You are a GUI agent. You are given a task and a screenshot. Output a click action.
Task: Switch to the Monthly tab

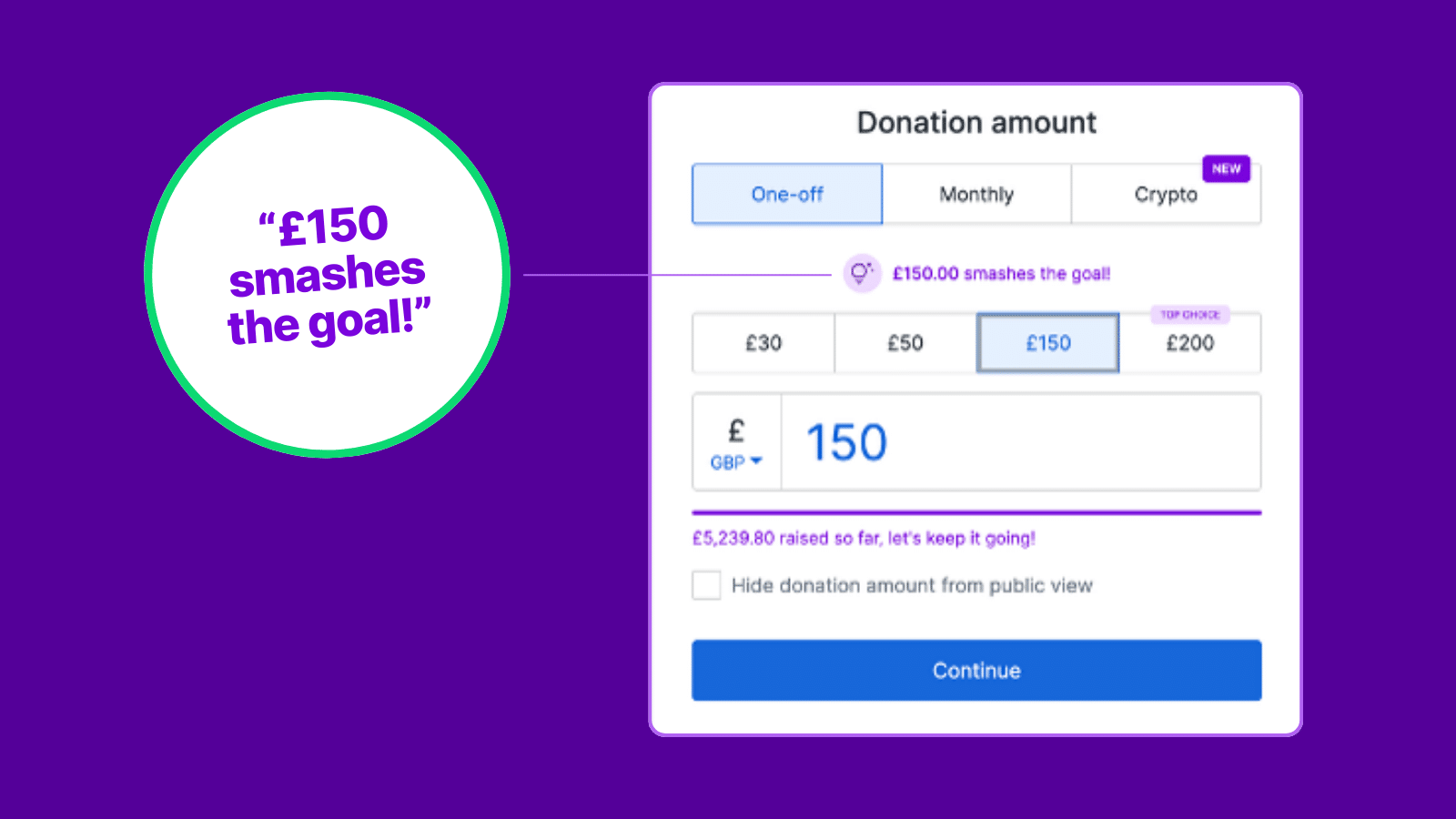[976, 193]
